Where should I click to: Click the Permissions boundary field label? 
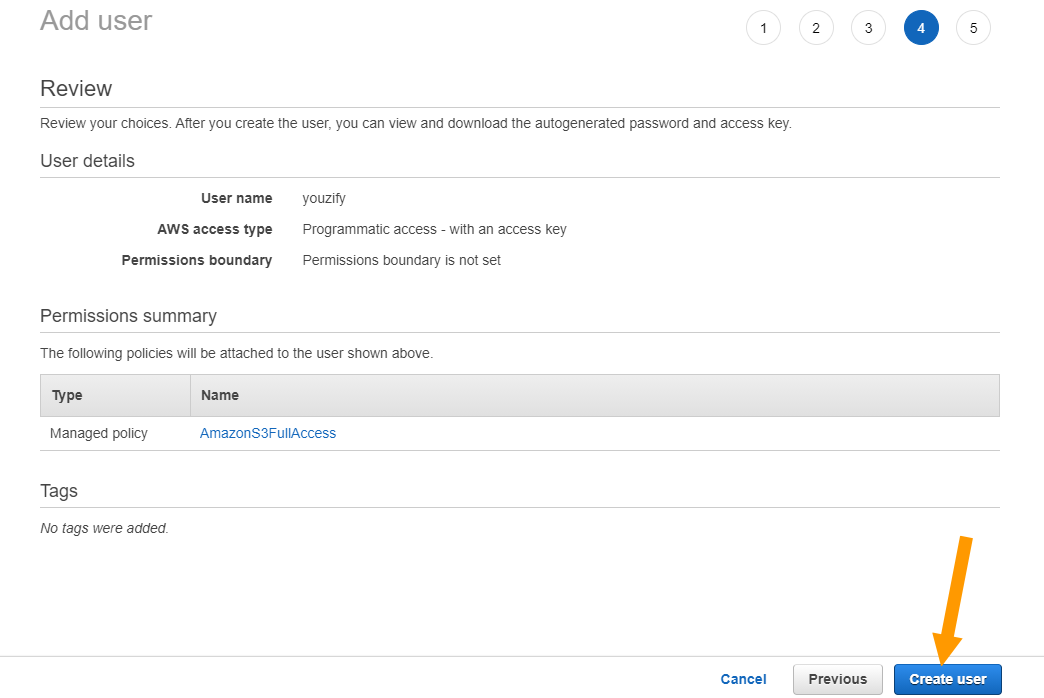tap(196, 260)
